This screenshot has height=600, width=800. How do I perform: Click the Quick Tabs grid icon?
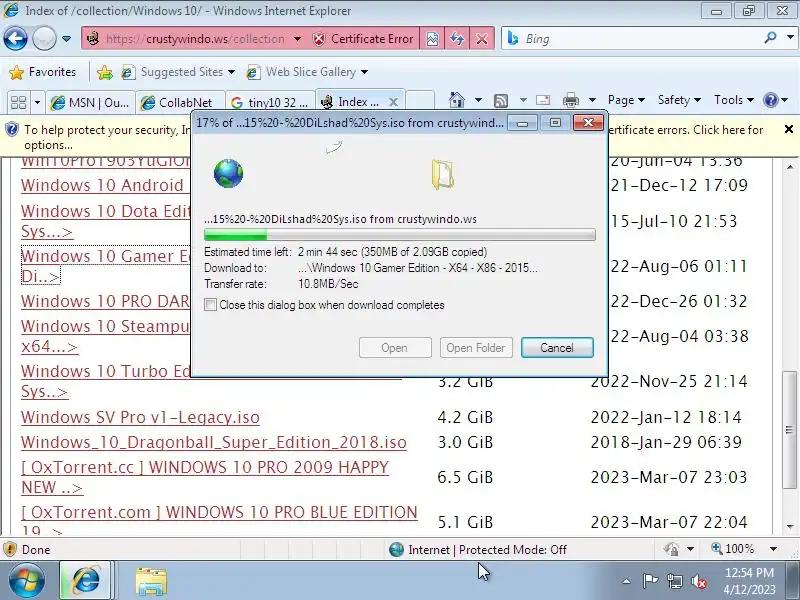(x=18, y=103)
